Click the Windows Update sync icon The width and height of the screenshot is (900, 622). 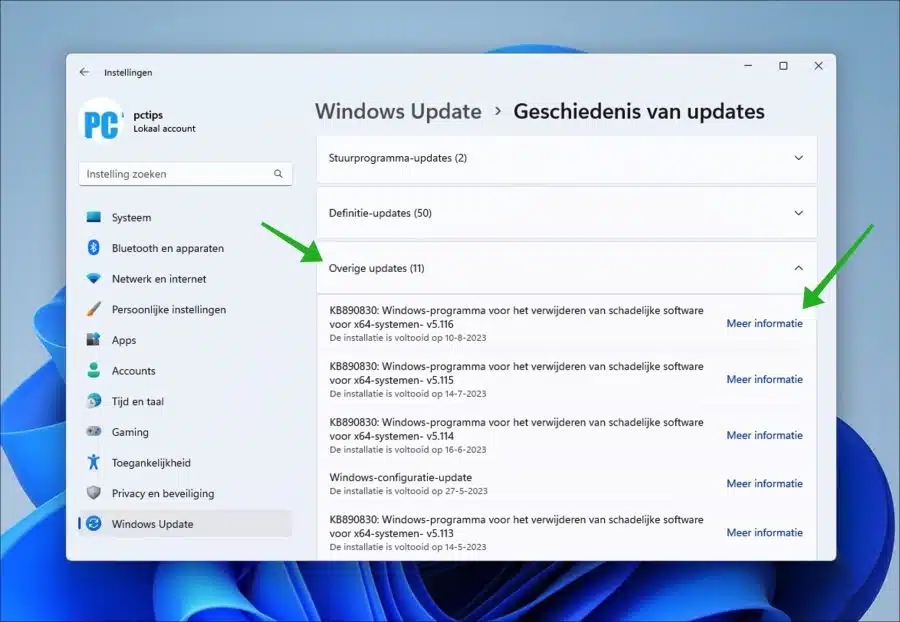tap(94, 523)
